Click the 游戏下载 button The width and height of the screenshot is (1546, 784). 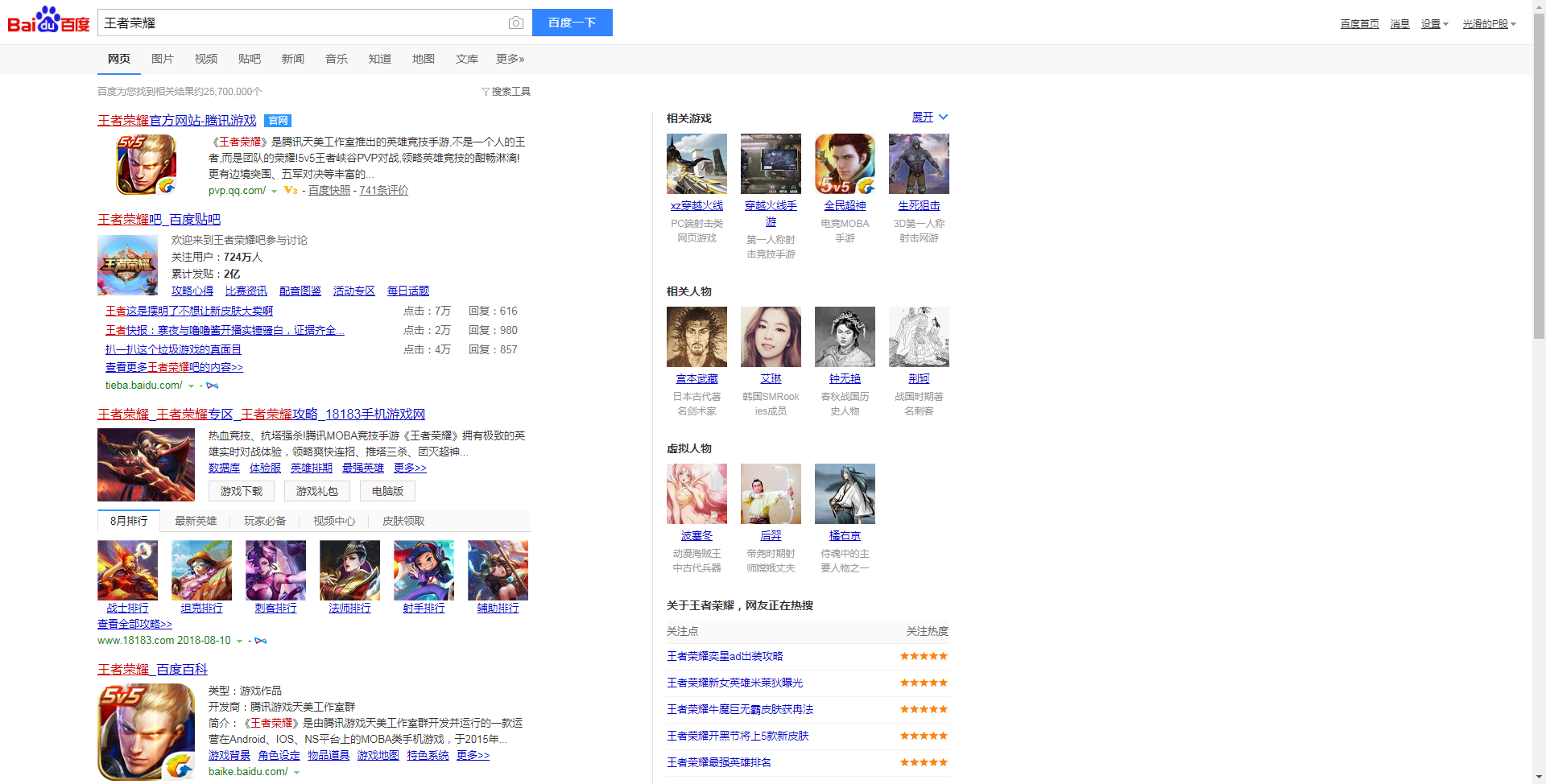pos(242,491)
